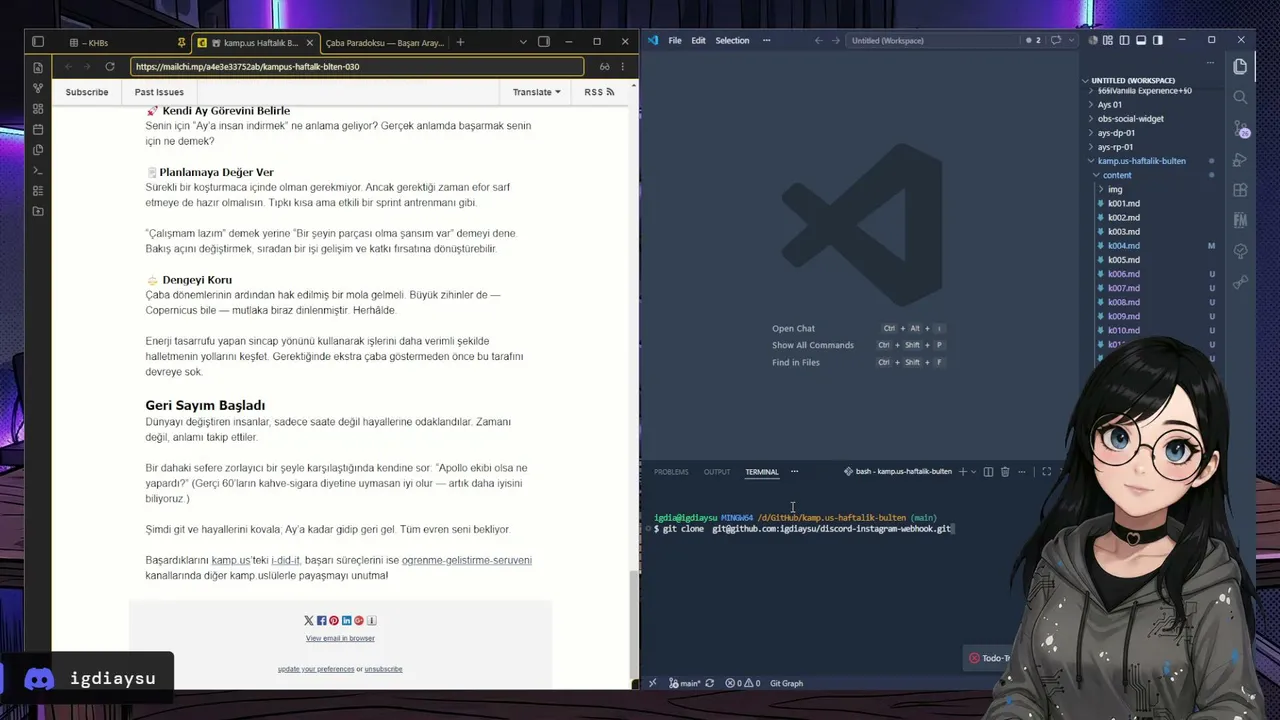The image size is (1280, 720).
Task: Click the update your preferences link
Action: click(x=316, y=669)
